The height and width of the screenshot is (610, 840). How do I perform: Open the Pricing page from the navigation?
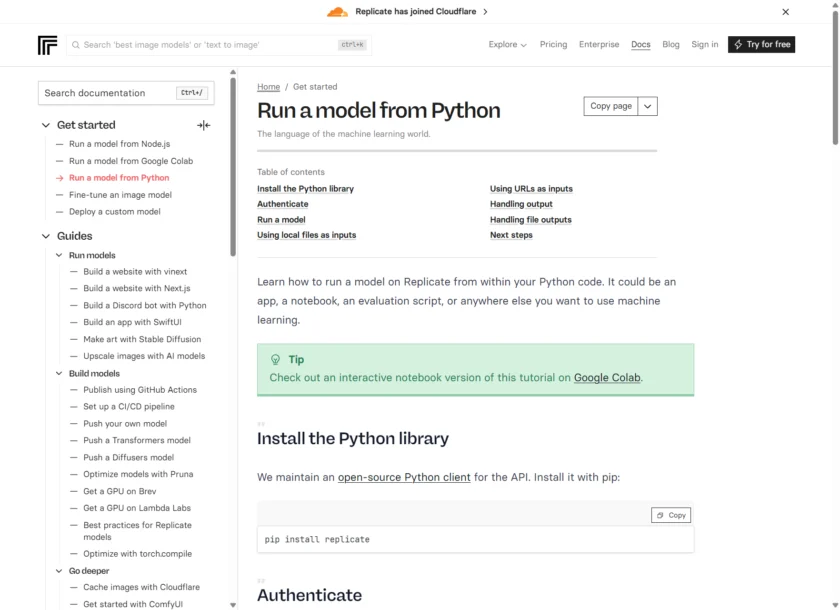click(x=553, y=44)
